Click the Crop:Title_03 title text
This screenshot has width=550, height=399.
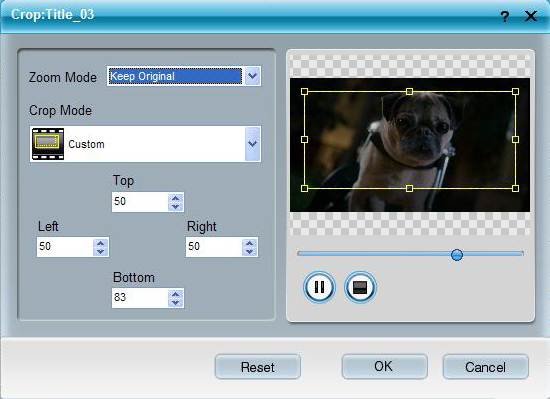click(x=53, y=15)
